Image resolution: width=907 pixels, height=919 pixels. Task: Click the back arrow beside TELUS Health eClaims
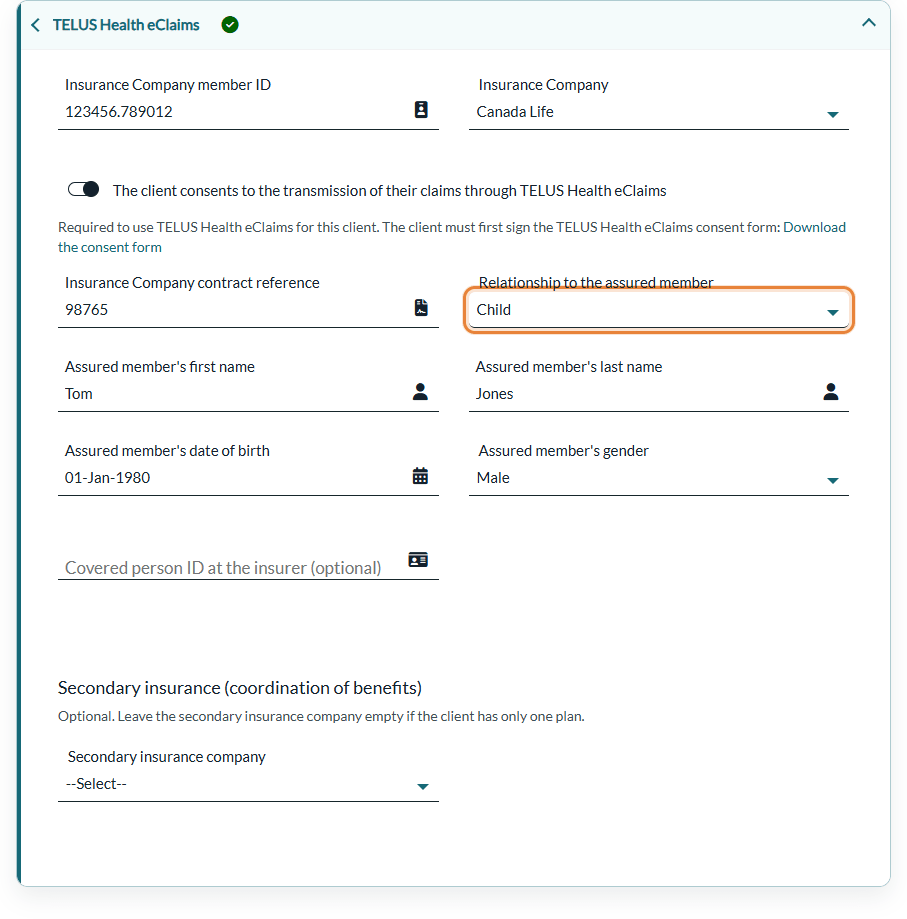click(36, 25)
